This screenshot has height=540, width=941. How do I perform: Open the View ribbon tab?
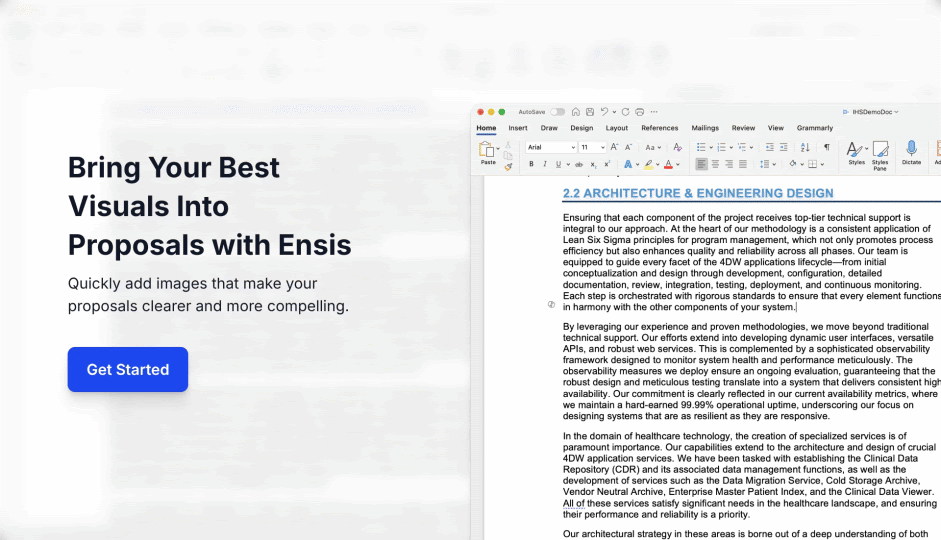click(x=776, y=128)
